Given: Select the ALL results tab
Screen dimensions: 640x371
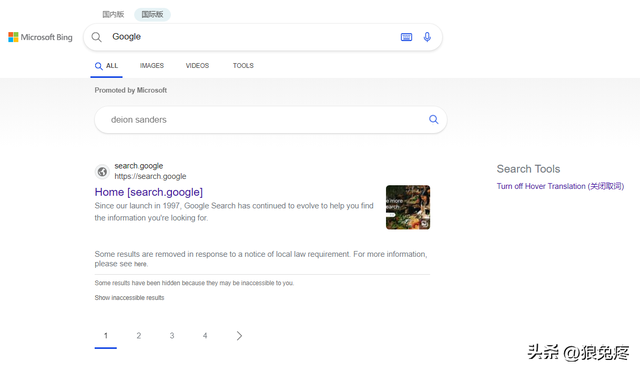Looking at the screenshot, I should coord(107,66).
